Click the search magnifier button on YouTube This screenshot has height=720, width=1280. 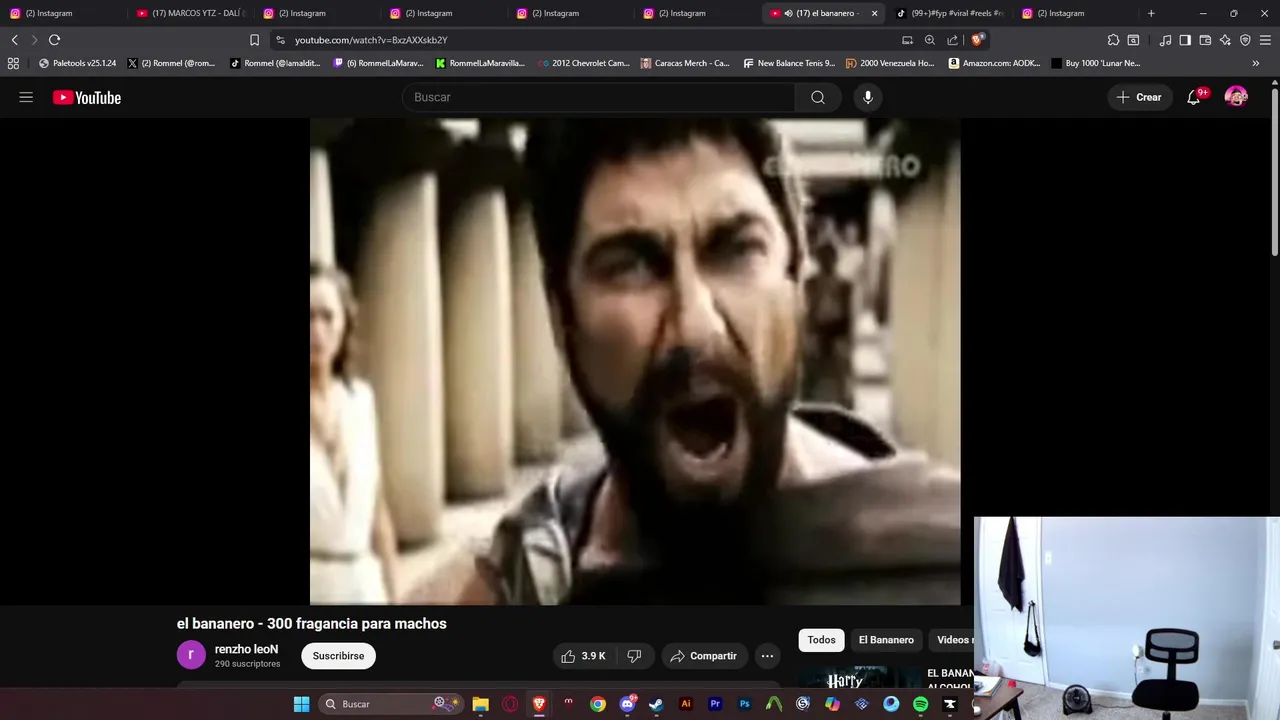(x=818, y=97)
